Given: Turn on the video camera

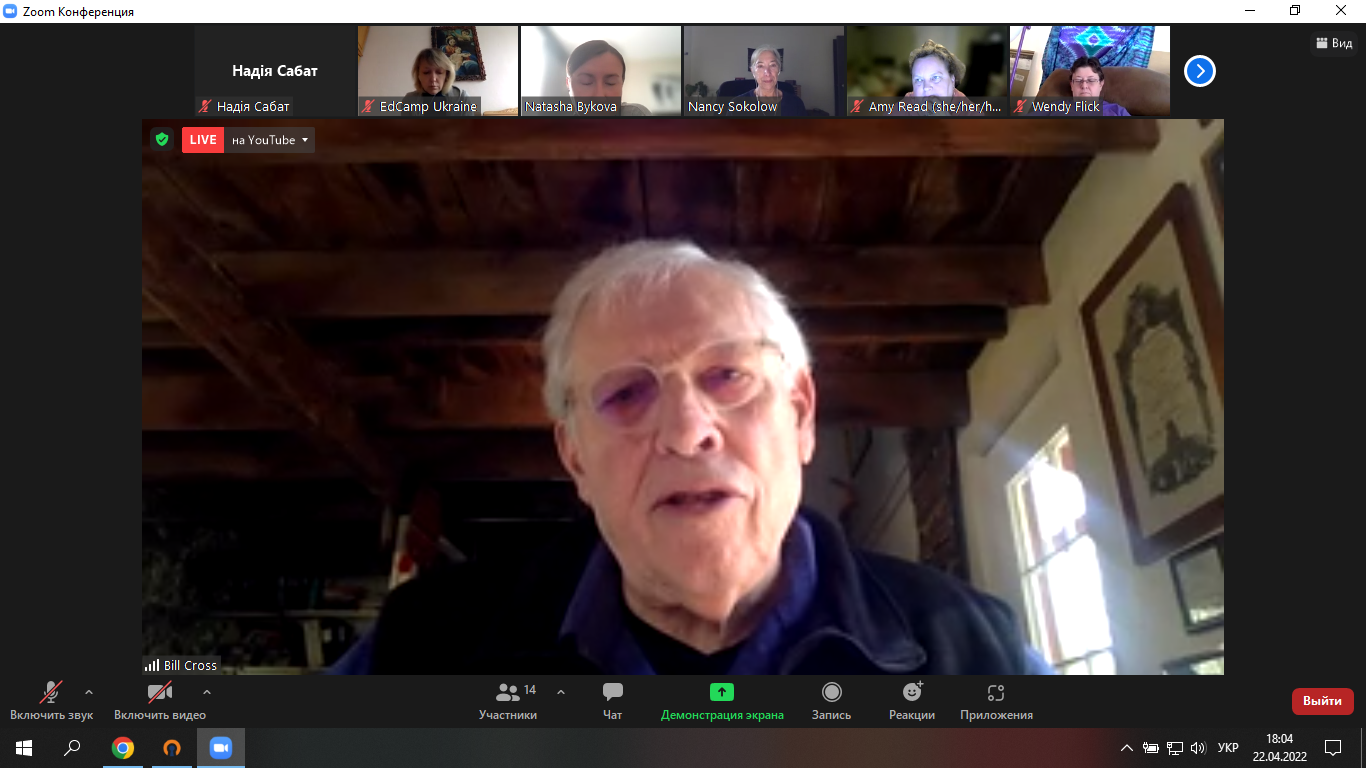Looking at the screenshot, I should pos(159,692).
